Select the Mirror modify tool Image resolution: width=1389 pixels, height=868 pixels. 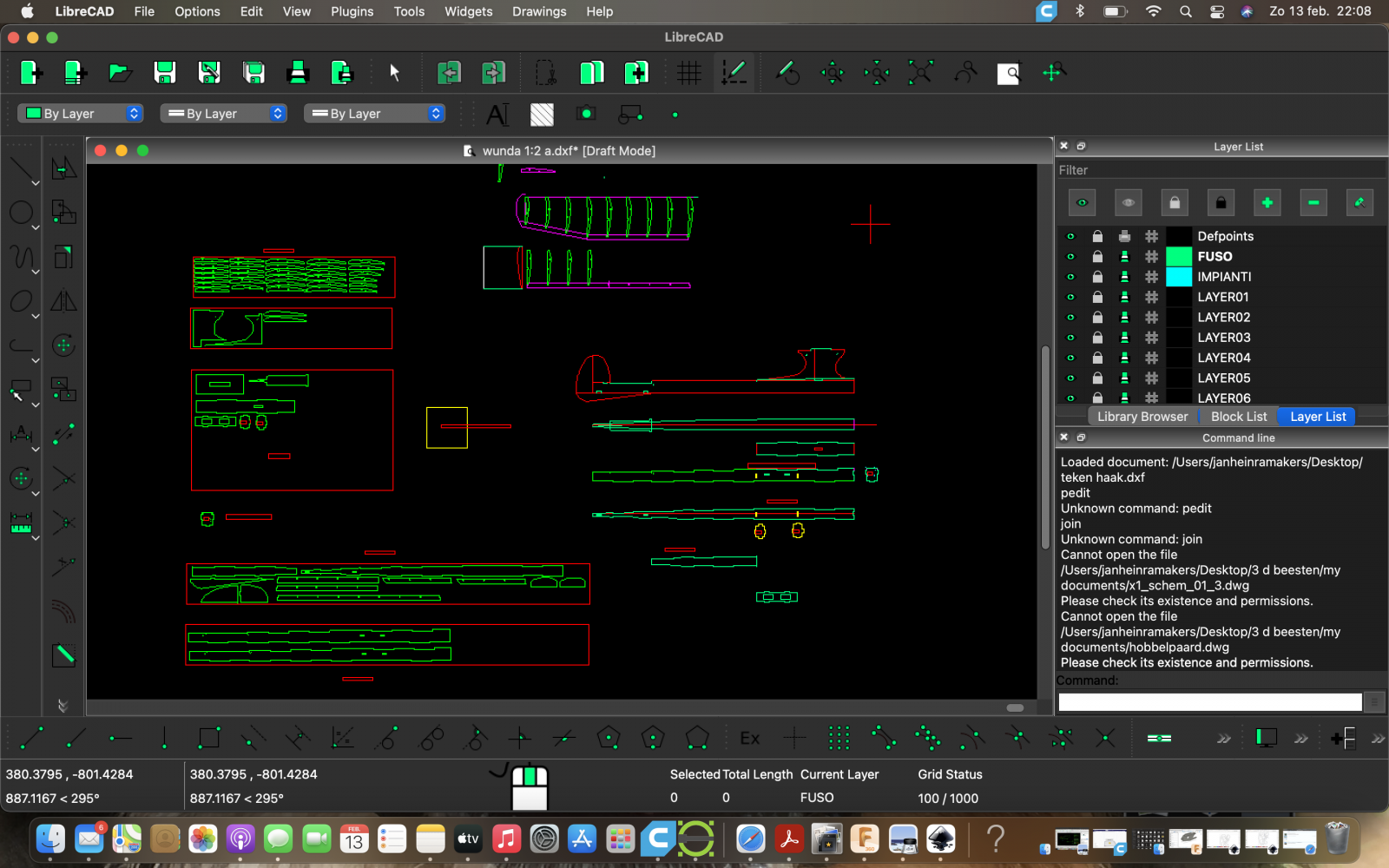[63, 300]
